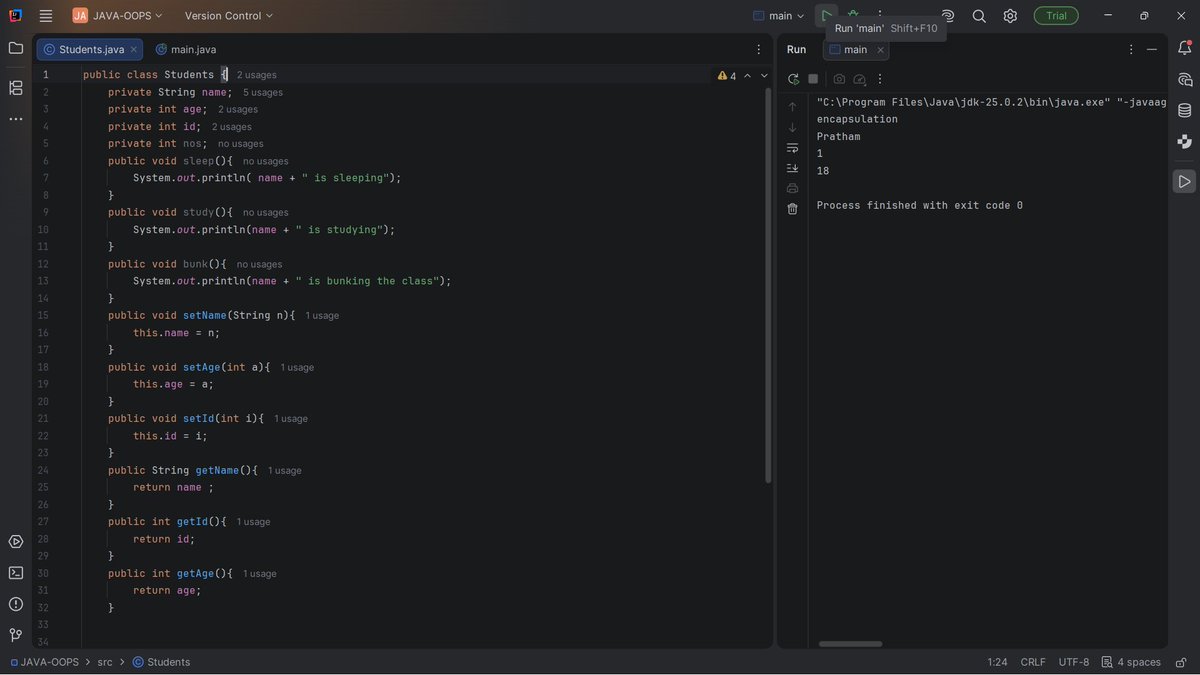Open the Terminal tool window icon

point(16,573)
